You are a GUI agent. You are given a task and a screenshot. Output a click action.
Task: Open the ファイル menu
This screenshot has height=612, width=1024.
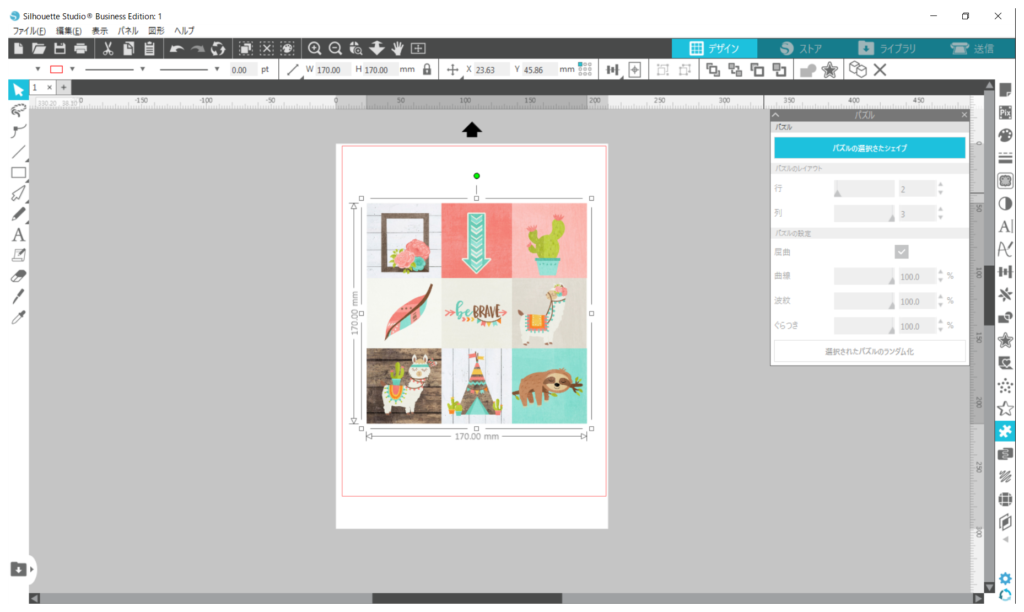coord(29,31)
